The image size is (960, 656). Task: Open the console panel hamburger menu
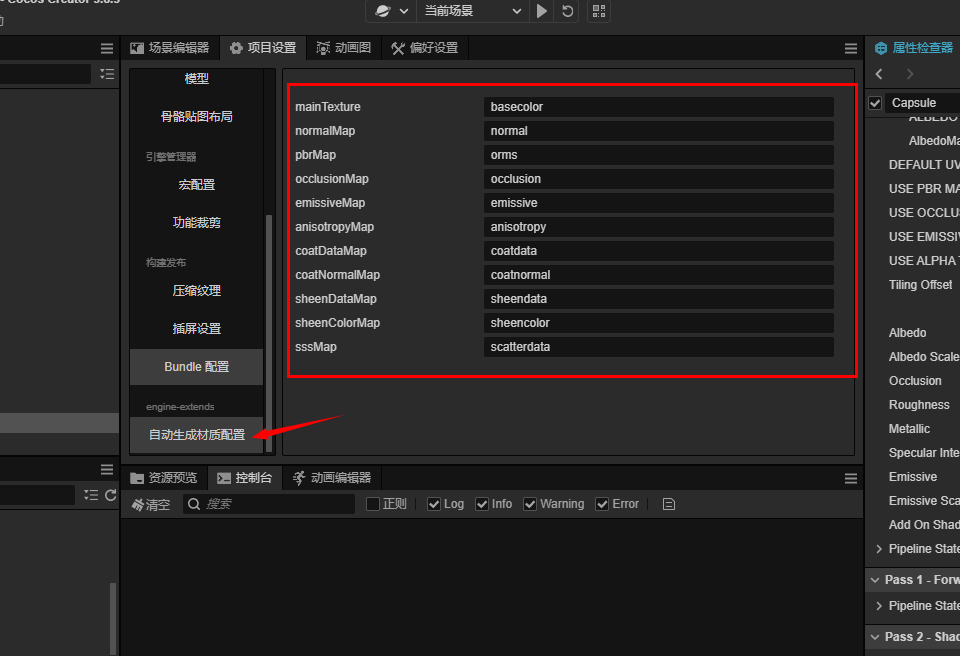[850, 478]
